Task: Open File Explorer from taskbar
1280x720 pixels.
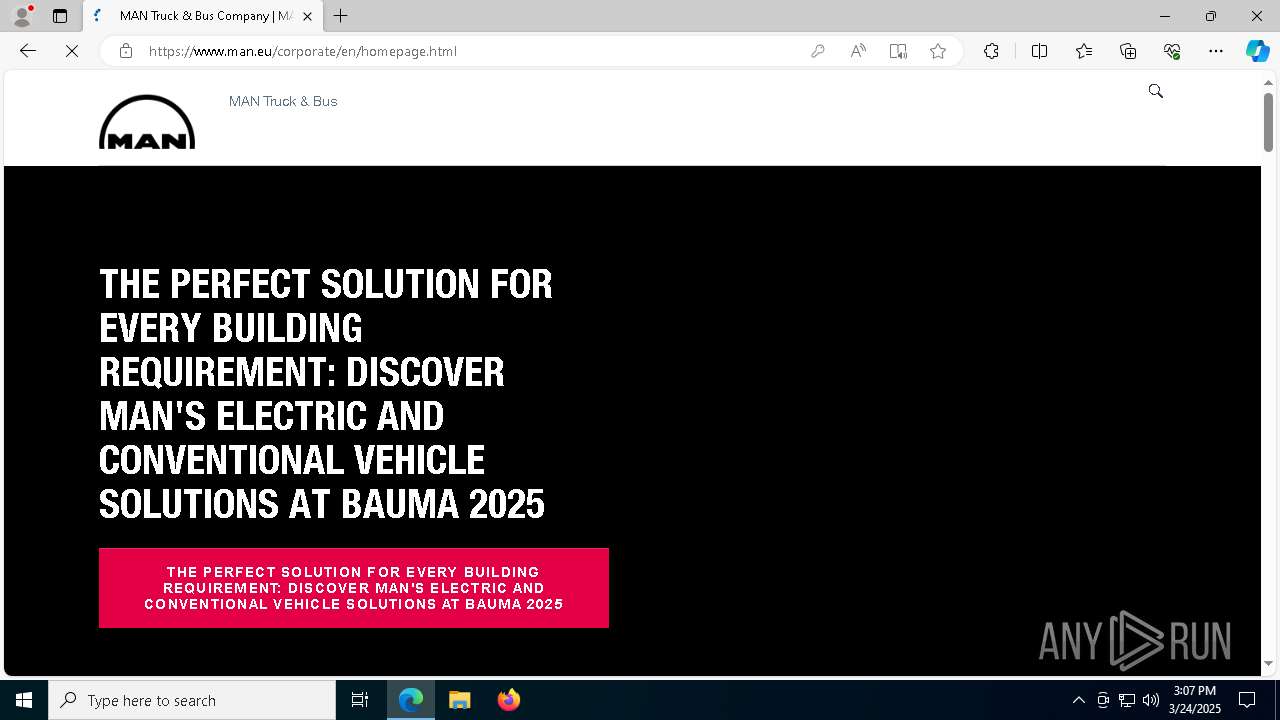Action: 460,700
